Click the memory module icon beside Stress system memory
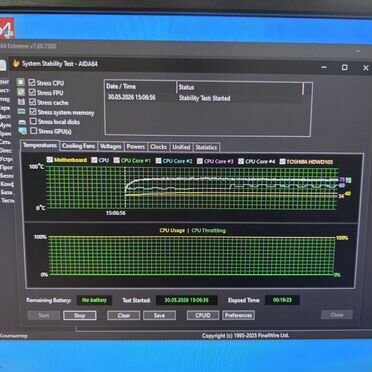372x372 pixels. 22,112
